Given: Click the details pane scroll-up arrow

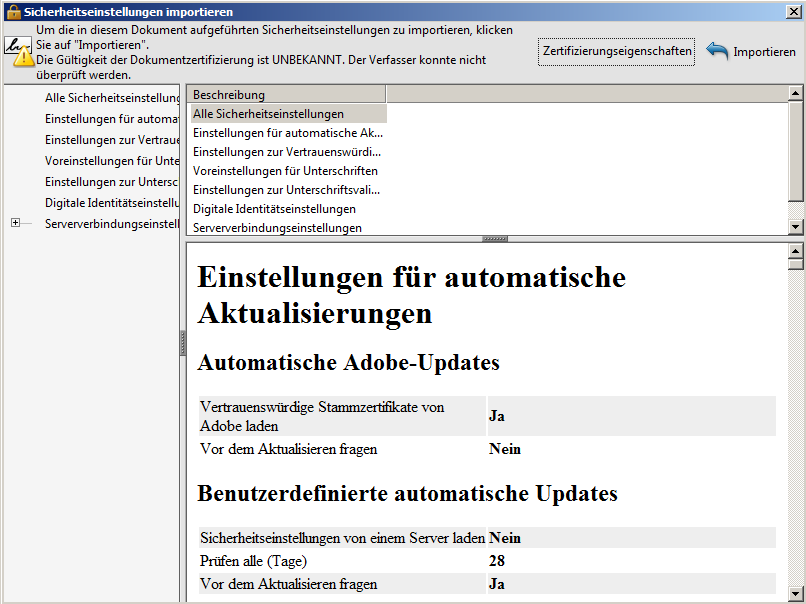Looking at the screenshot, I should point(796,250).
